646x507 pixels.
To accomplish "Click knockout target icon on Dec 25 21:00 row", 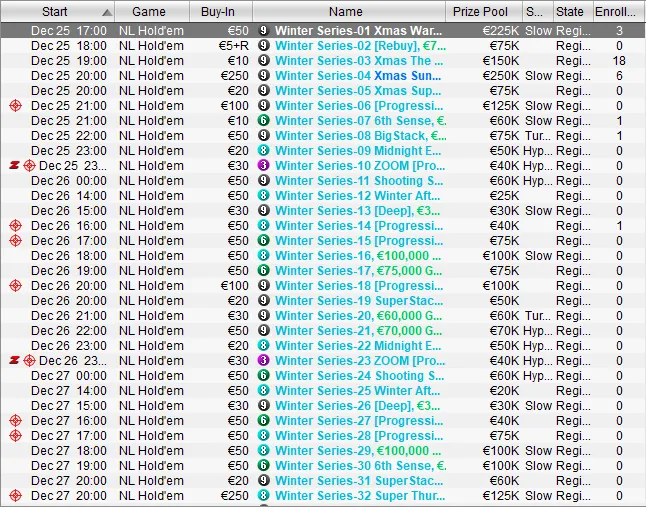I will (x=16, y=105).
